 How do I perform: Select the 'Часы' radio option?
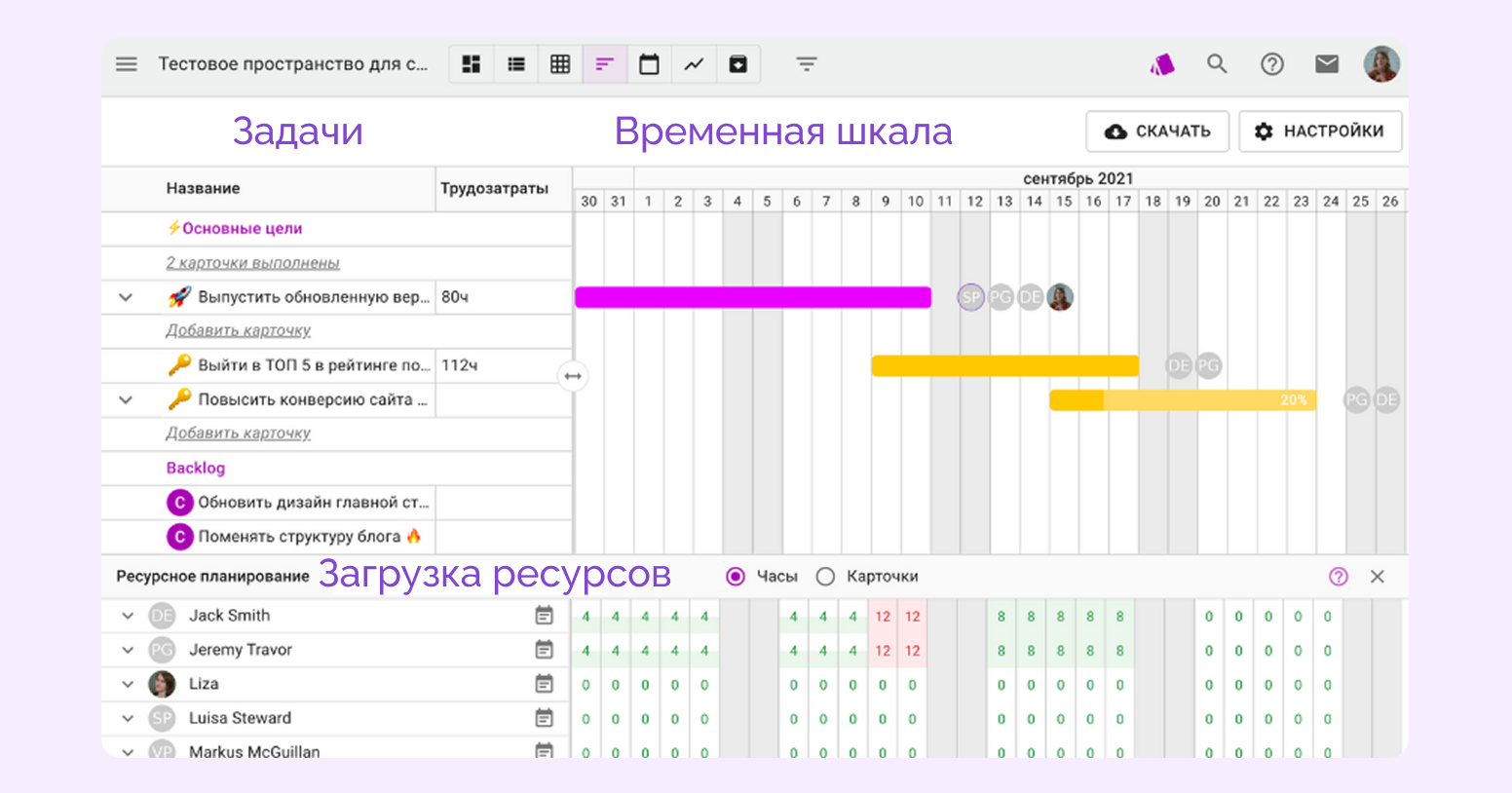[x=736, y=577]
